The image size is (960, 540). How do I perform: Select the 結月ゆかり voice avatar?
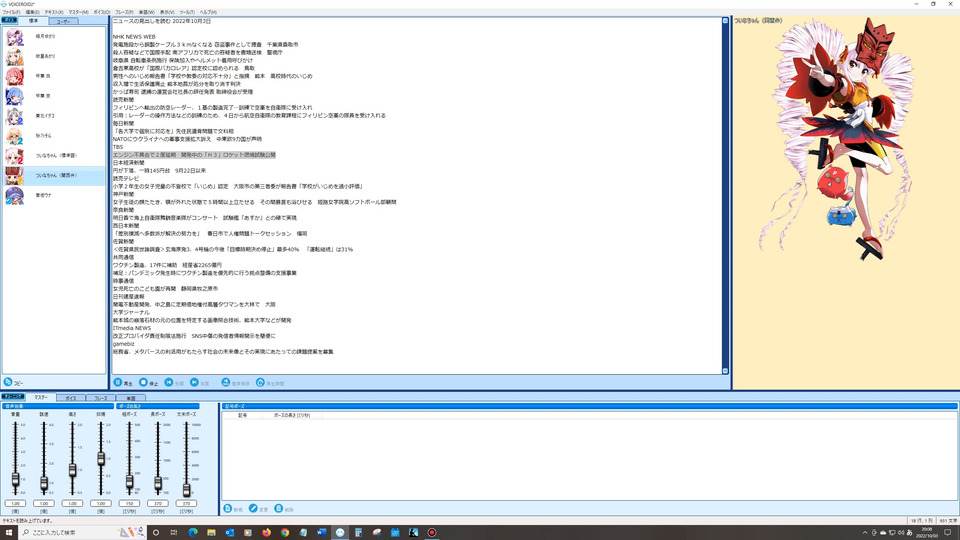point(15,37)
